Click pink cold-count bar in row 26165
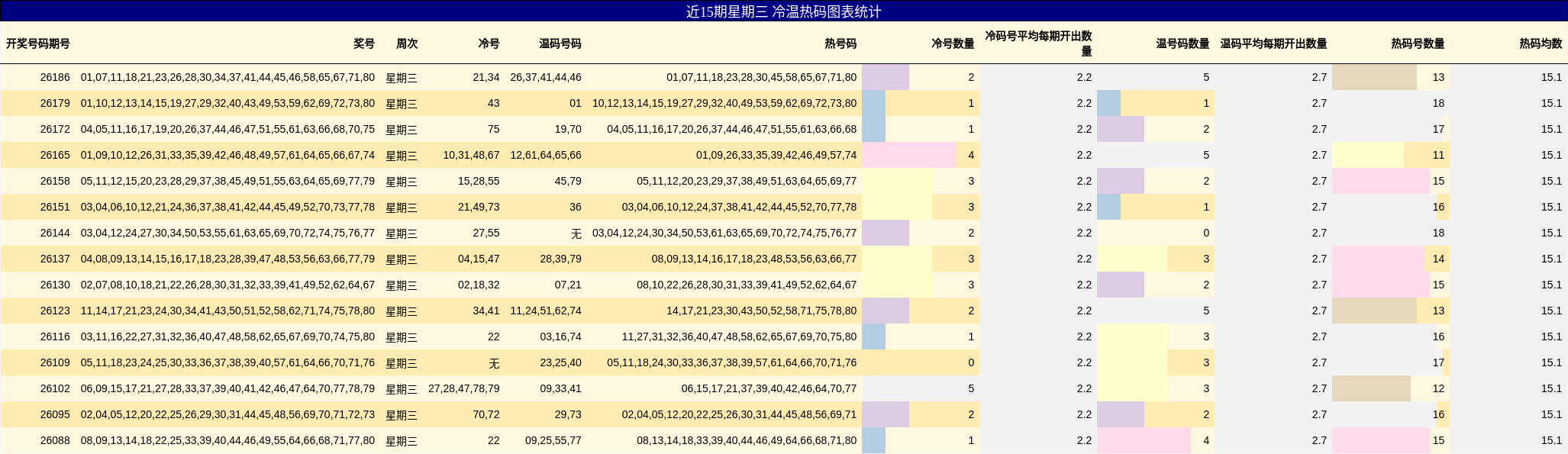This screenshot has height=454, width=1568. (908, 155)
